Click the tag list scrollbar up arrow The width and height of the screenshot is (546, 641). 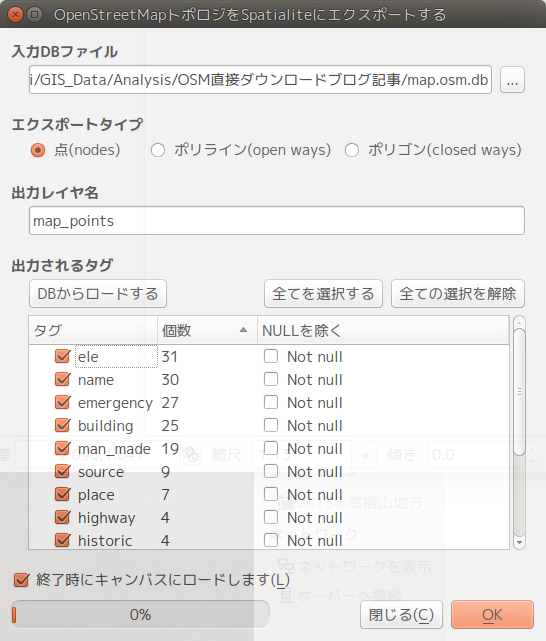[x=519, y=323]
